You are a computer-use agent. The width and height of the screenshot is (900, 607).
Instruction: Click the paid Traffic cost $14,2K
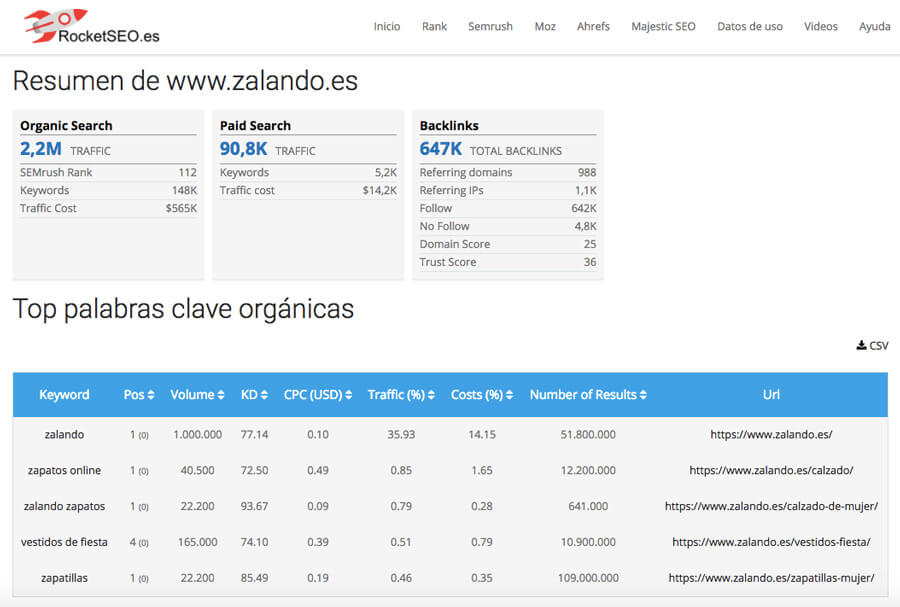point(379,190)
